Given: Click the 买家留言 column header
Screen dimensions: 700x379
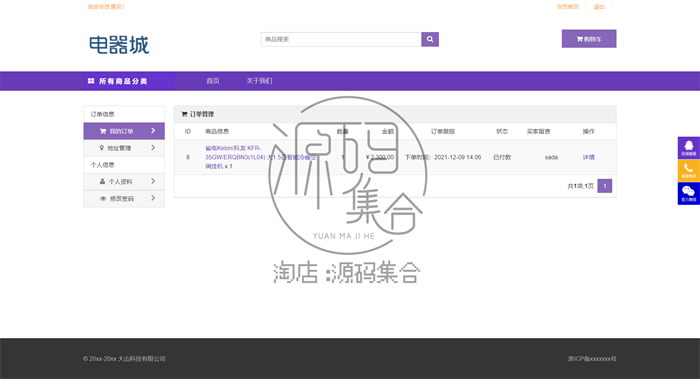Looking at the screenshot, I should pyautogui.click(x=538, y=131).
